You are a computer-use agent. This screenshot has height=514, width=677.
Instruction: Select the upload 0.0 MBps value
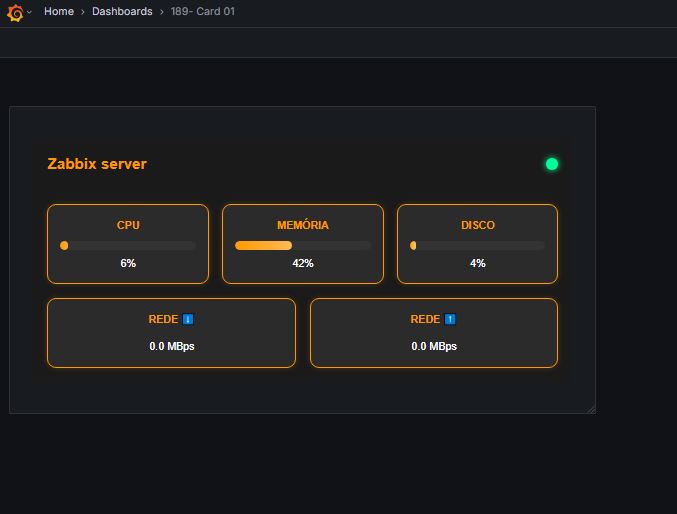(x=434, y=346)
